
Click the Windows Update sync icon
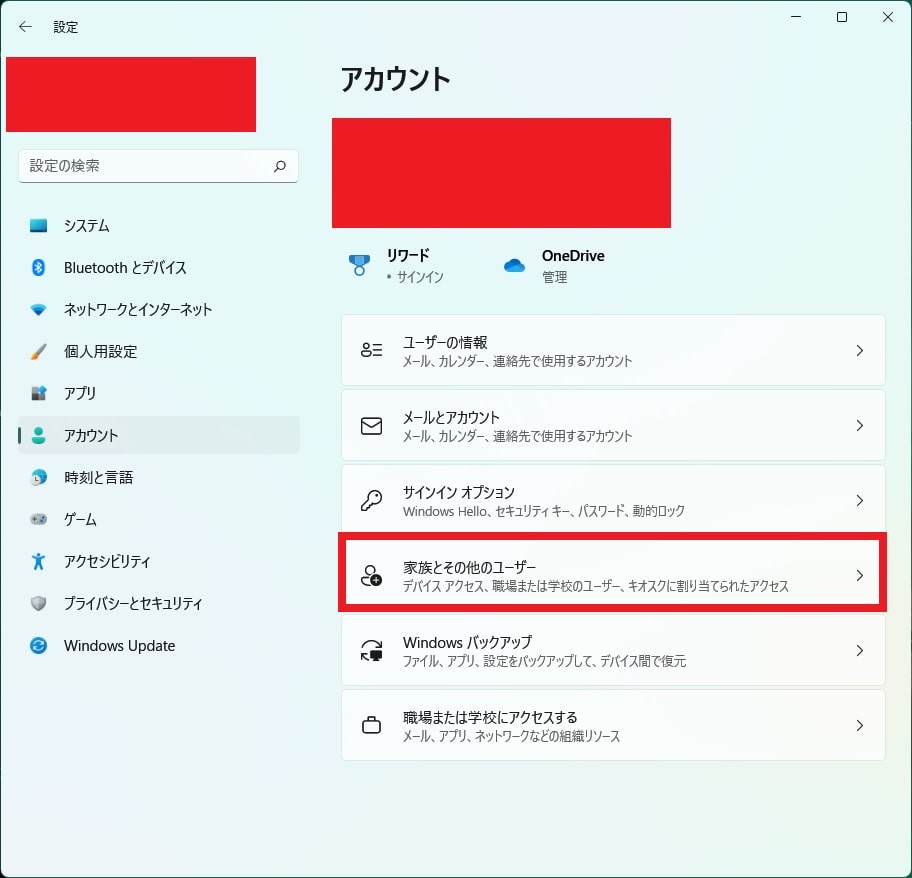click(38, 645)
